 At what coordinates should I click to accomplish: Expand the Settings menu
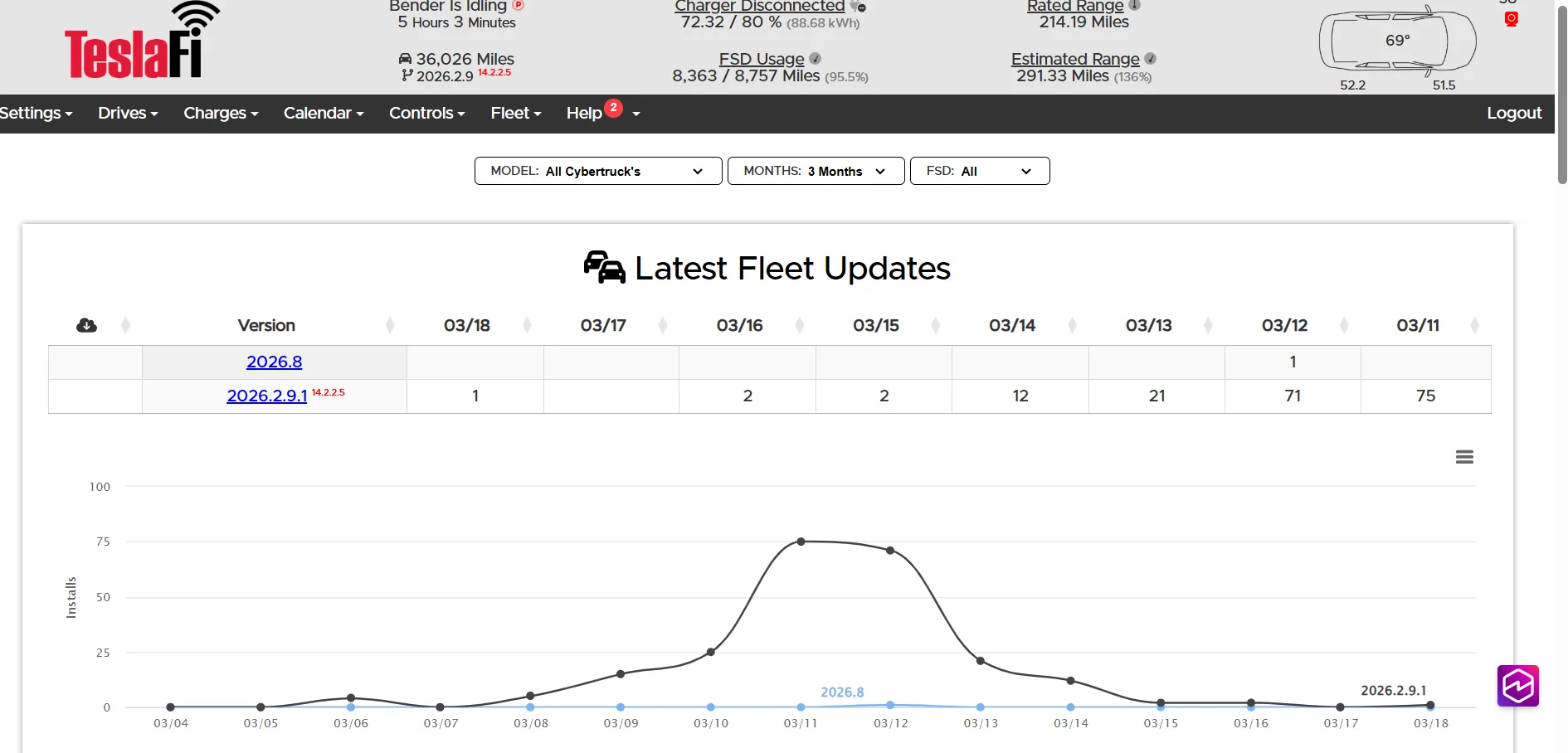pyautogui.click(x=36, y=113)
